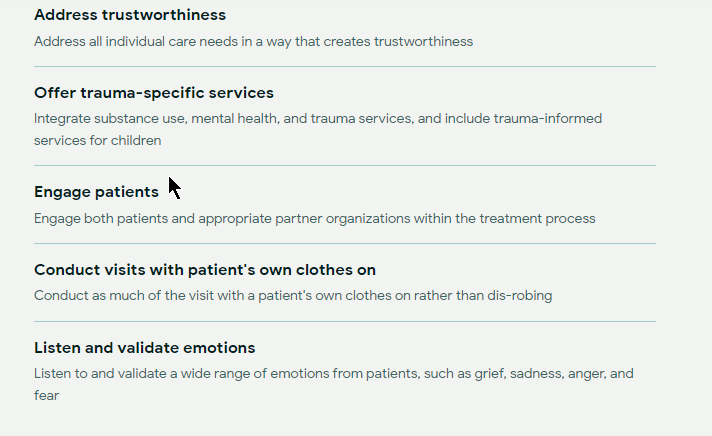The image size is (712, 436).
Task: Click divider line below Address trustworthiness section
Action: [x=345, y=67]
